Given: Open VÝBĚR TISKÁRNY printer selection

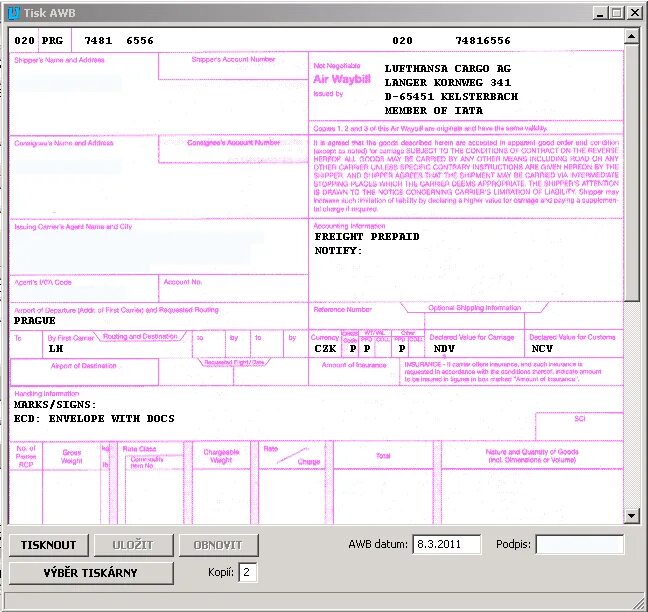Looking at the screenshot, I should [91, 573].
